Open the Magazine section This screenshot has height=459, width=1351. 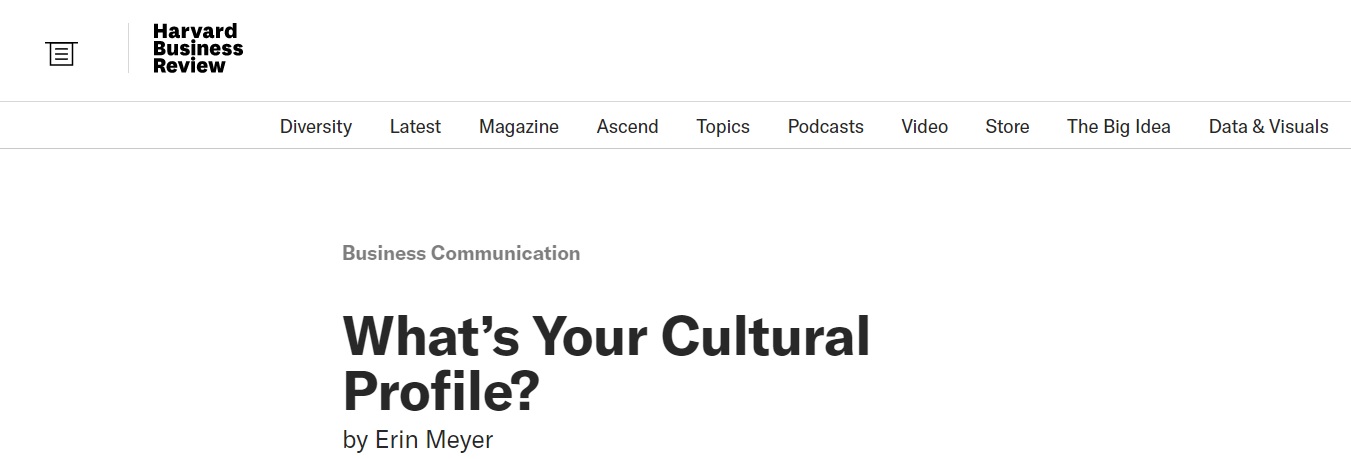pos(519,126)
